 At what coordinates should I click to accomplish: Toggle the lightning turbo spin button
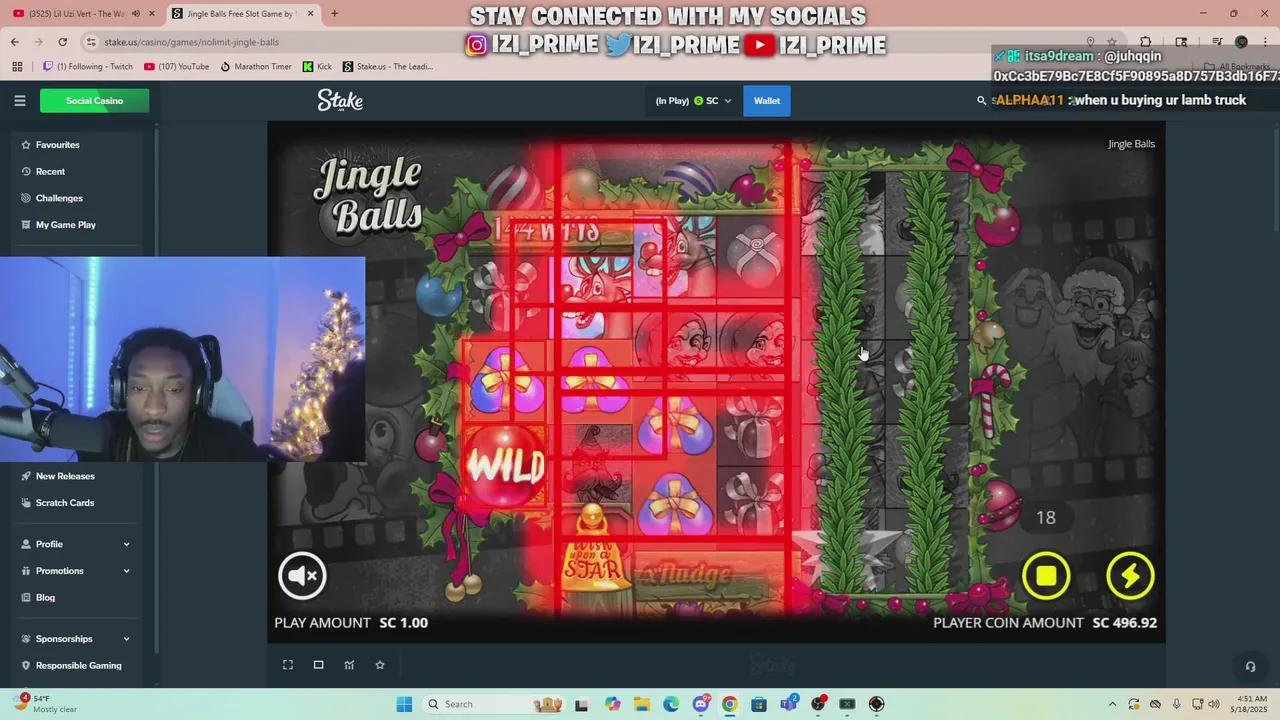coord(1130,575)
